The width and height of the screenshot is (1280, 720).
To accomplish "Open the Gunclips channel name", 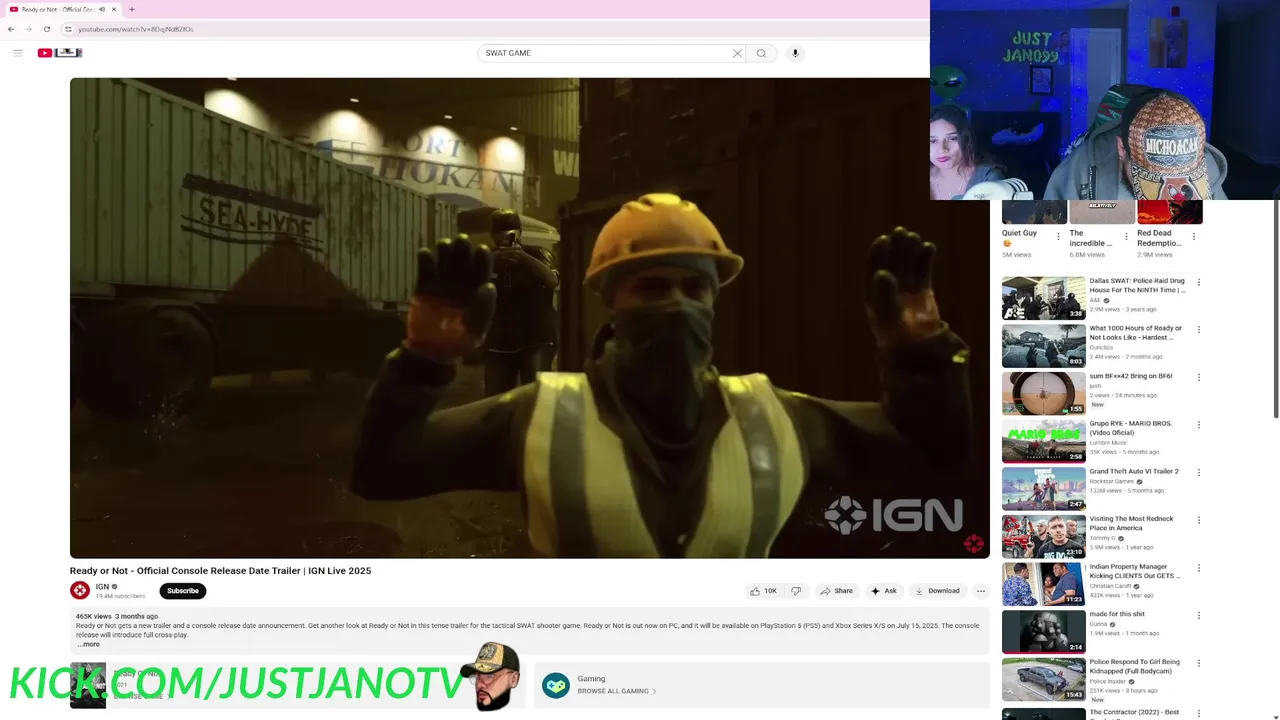I will click(1101, 347).
